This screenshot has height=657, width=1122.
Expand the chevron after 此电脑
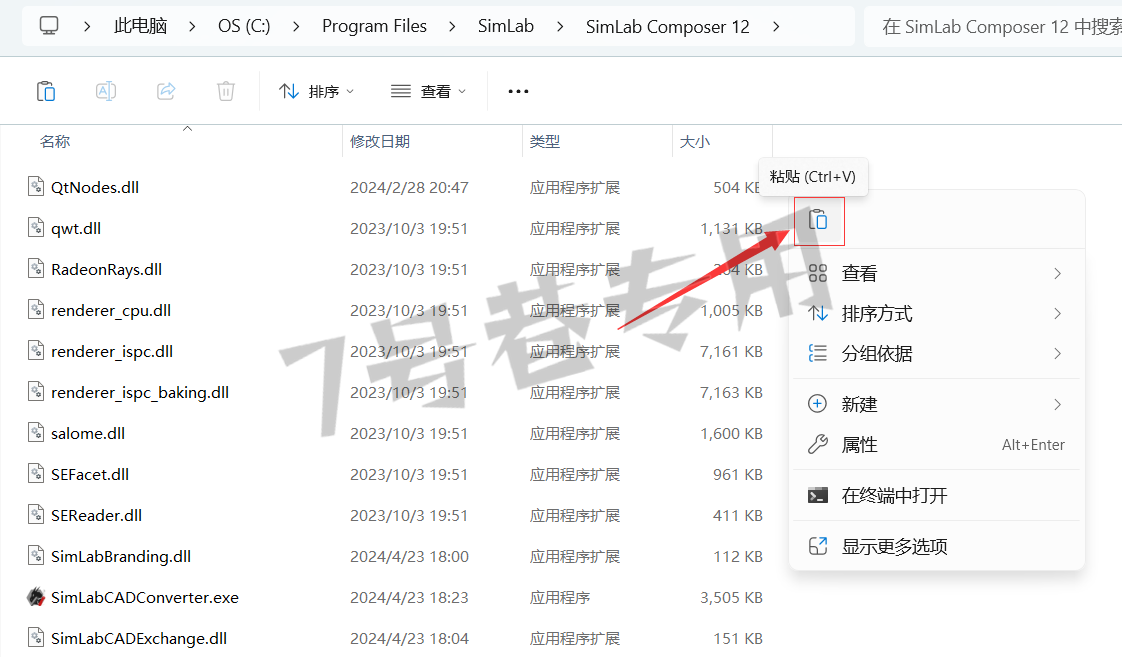[192, 26]
